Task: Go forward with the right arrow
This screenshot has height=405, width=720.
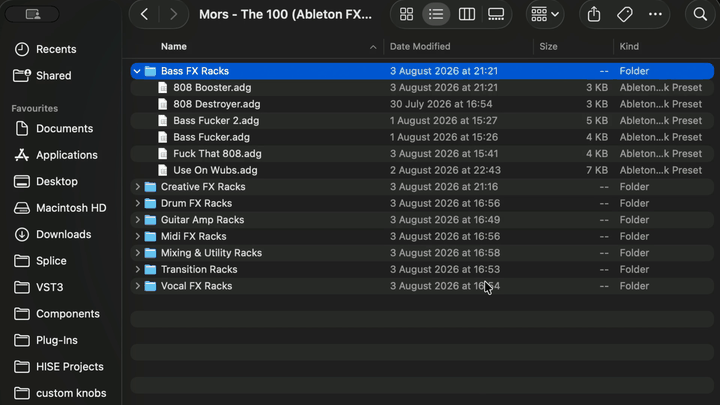Action: [x=173, y=14]
